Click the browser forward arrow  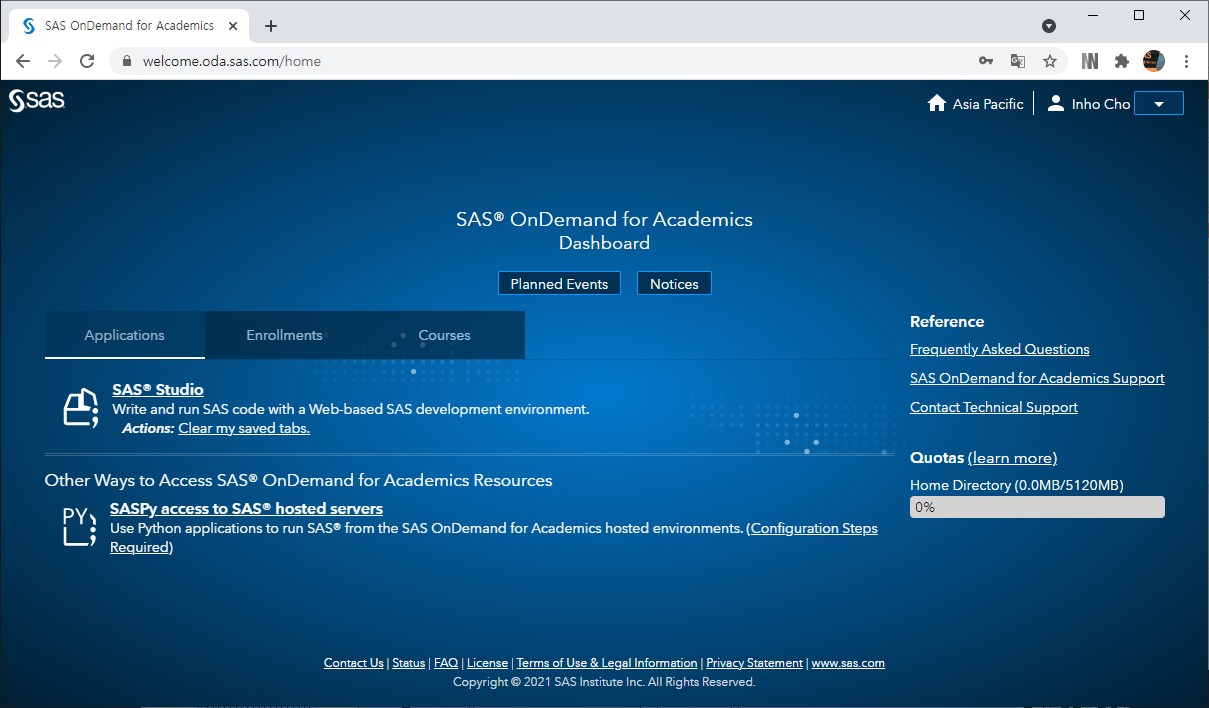click(55, 61)
